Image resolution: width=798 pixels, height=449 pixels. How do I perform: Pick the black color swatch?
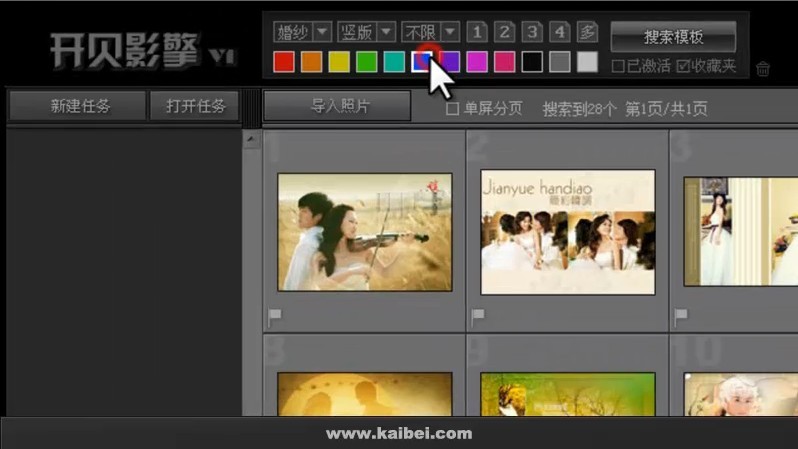point(532,62)
